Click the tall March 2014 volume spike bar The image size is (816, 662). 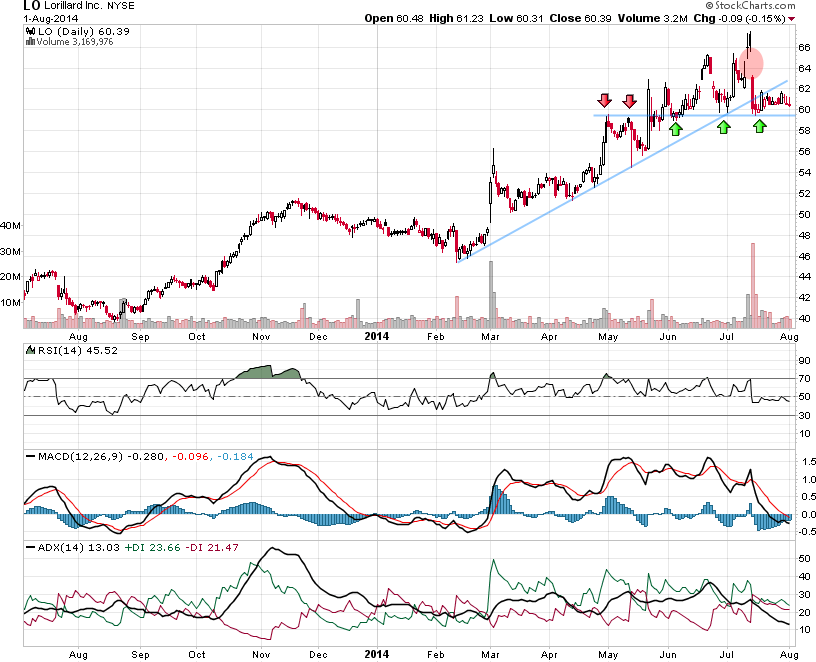[491, 295]
